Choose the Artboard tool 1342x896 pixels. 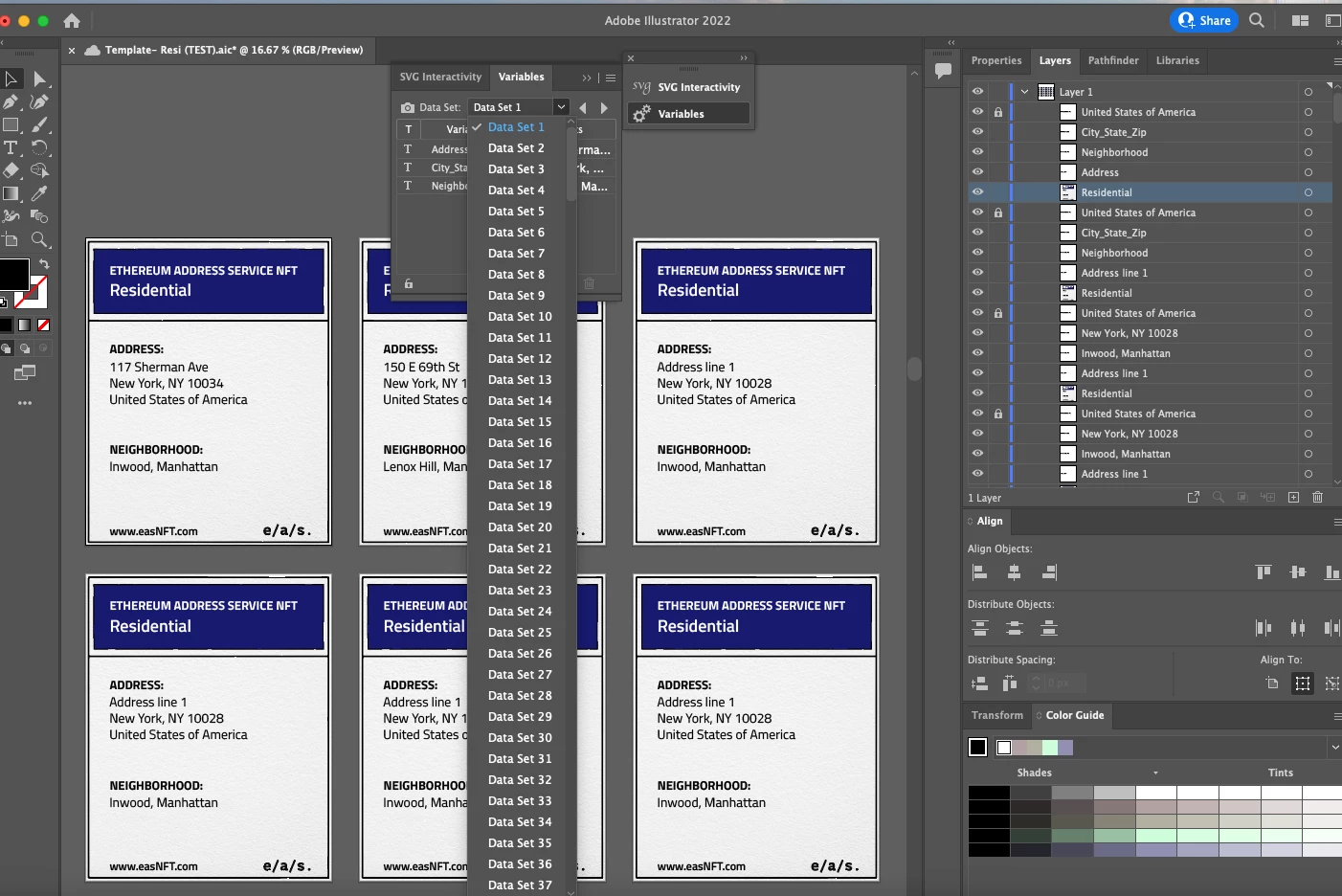11,239
